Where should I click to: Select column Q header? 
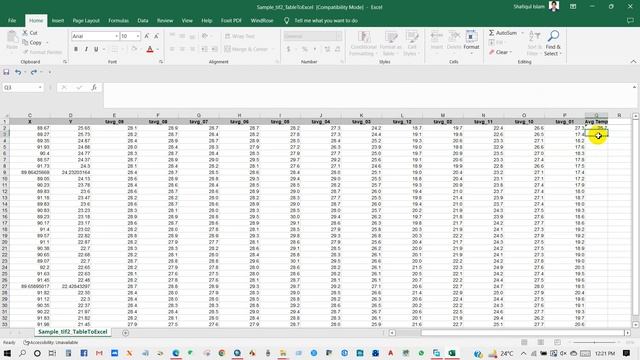pos(596,116)
